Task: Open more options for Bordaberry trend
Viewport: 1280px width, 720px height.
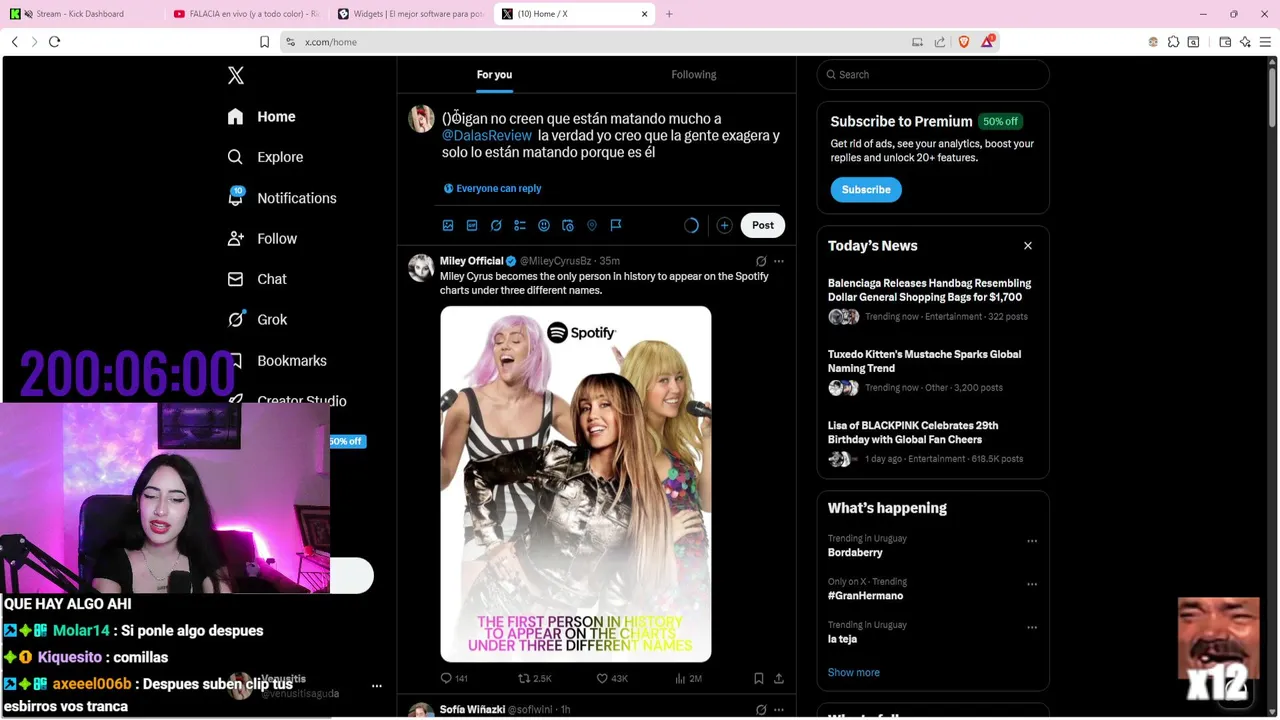Action: [1032, 541]
